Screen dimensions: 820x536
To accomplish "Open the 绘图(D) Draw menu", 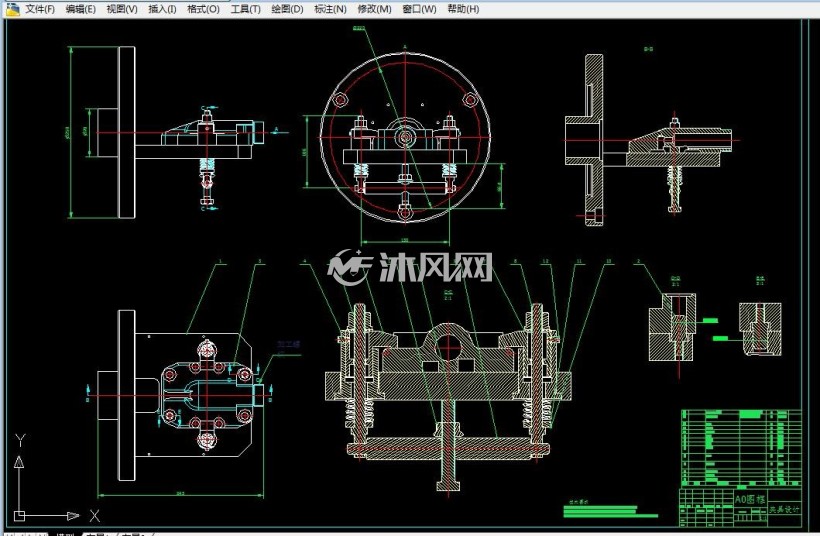I will pos(287,9).
